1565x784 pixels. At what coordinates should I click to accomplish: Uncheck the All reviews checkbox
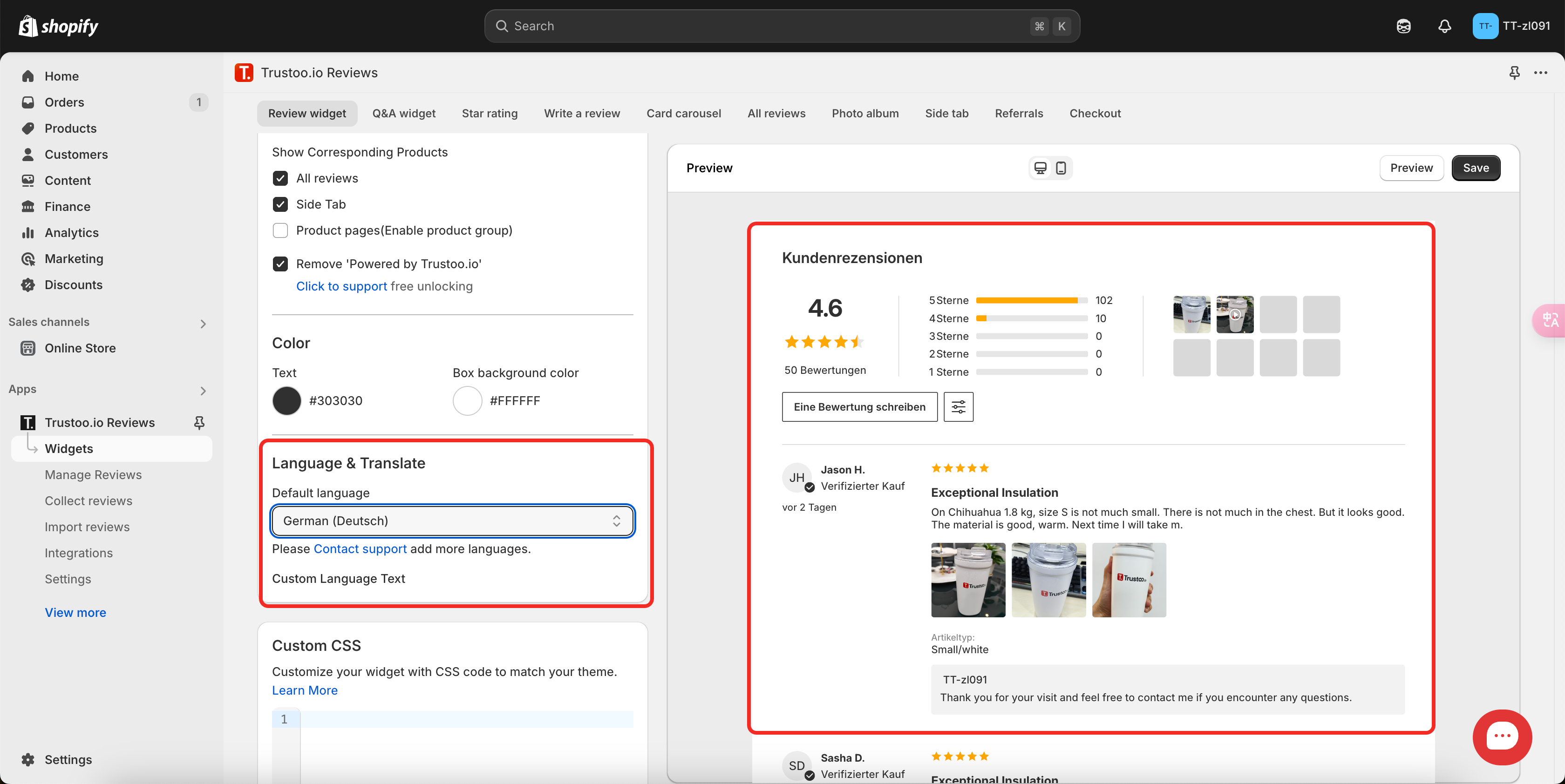(280, 178)
